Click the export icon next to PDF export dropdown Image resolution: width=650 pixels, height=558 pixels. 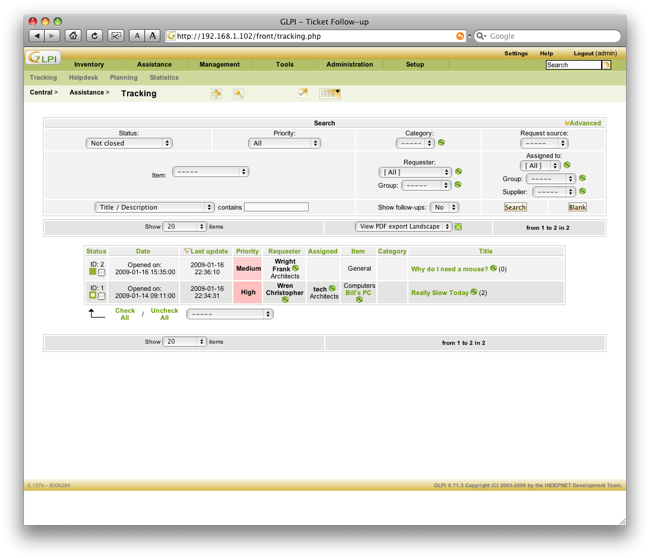pos(458,227)
